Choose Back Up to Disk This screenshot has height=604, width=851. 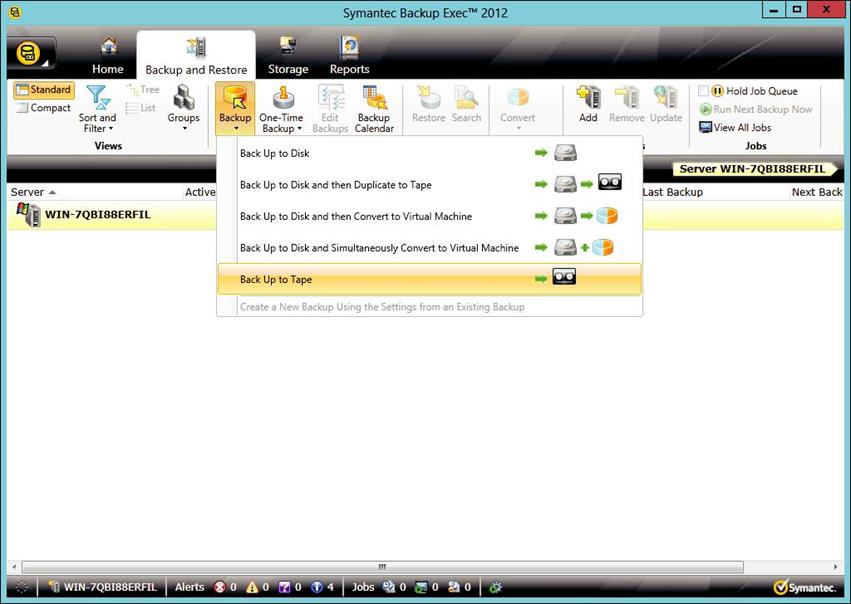coord(429,153)
